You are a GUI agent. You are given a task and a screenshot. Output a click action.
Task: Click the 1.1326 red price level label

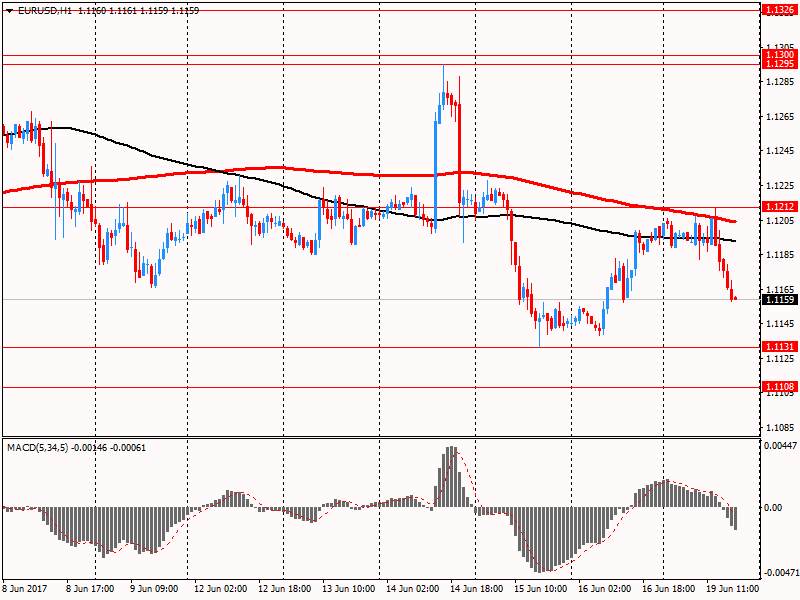click(x=780, y=10)
